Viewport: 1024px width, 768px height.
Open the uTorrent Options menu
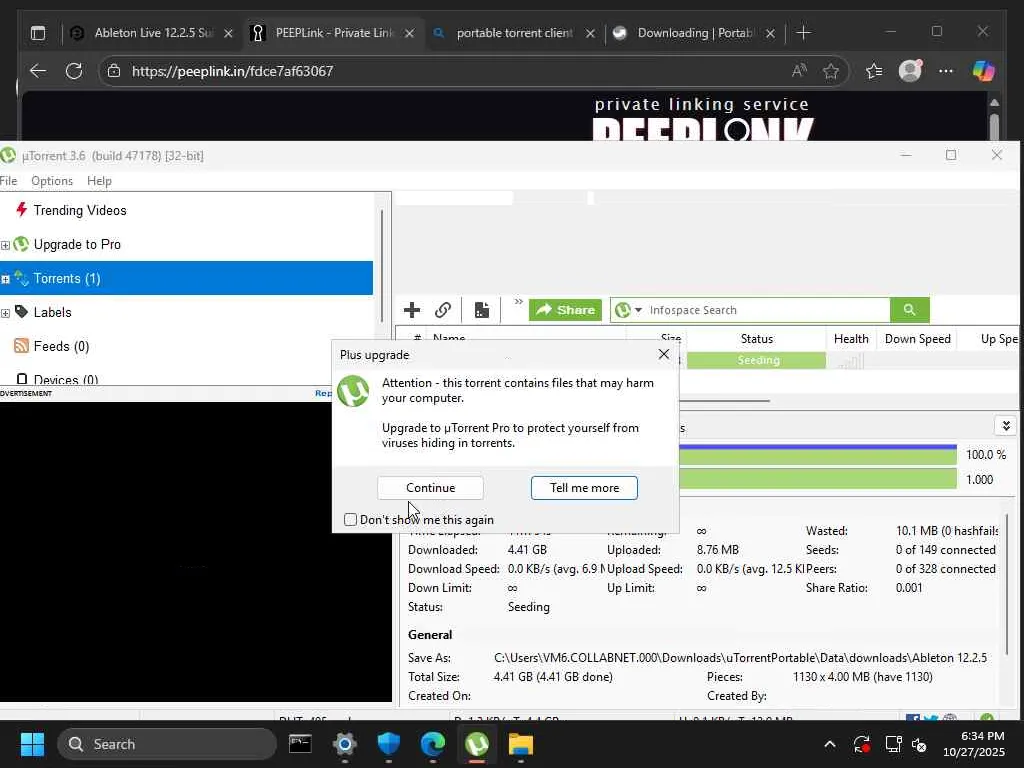pyautogui.click(x=52, y=181)
